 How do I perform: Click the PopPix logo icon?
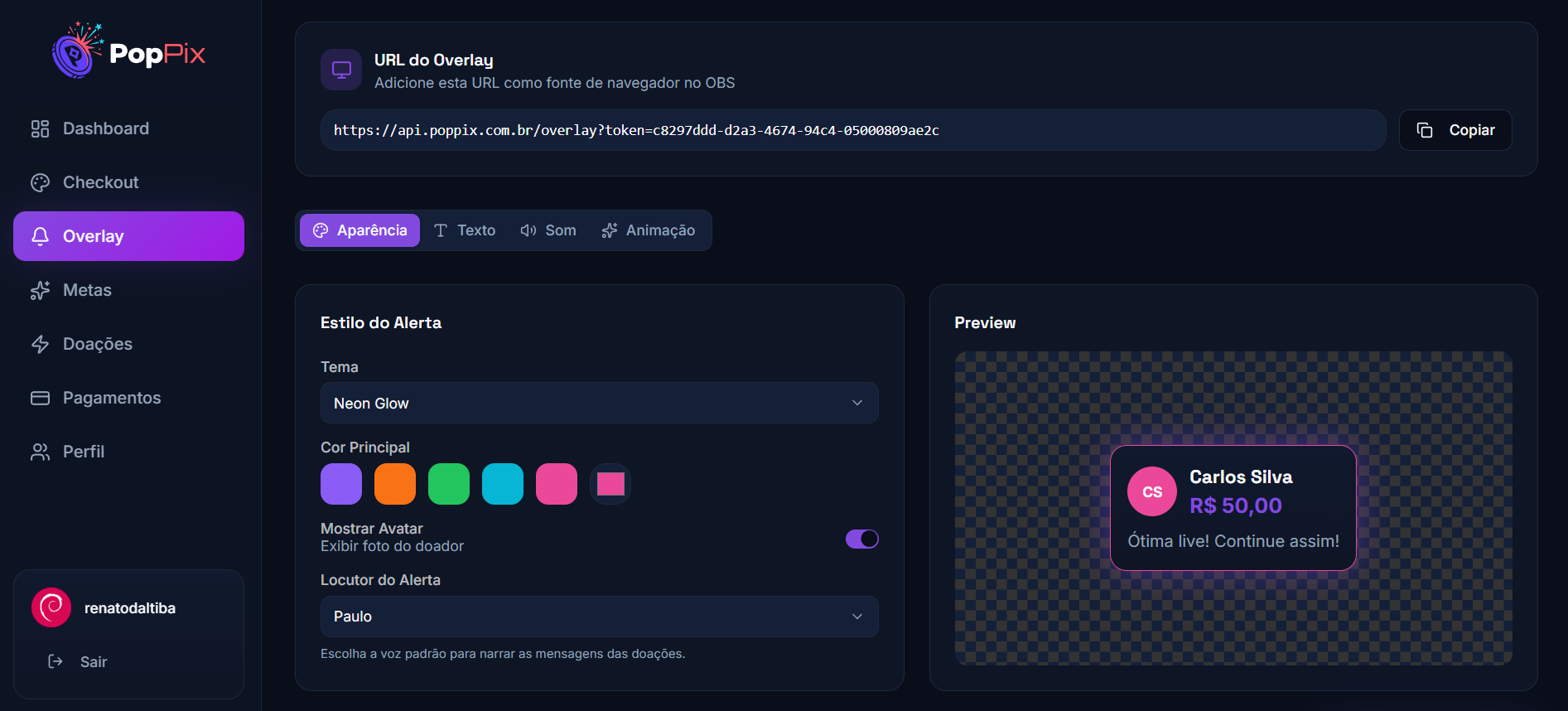pos(76,51)
